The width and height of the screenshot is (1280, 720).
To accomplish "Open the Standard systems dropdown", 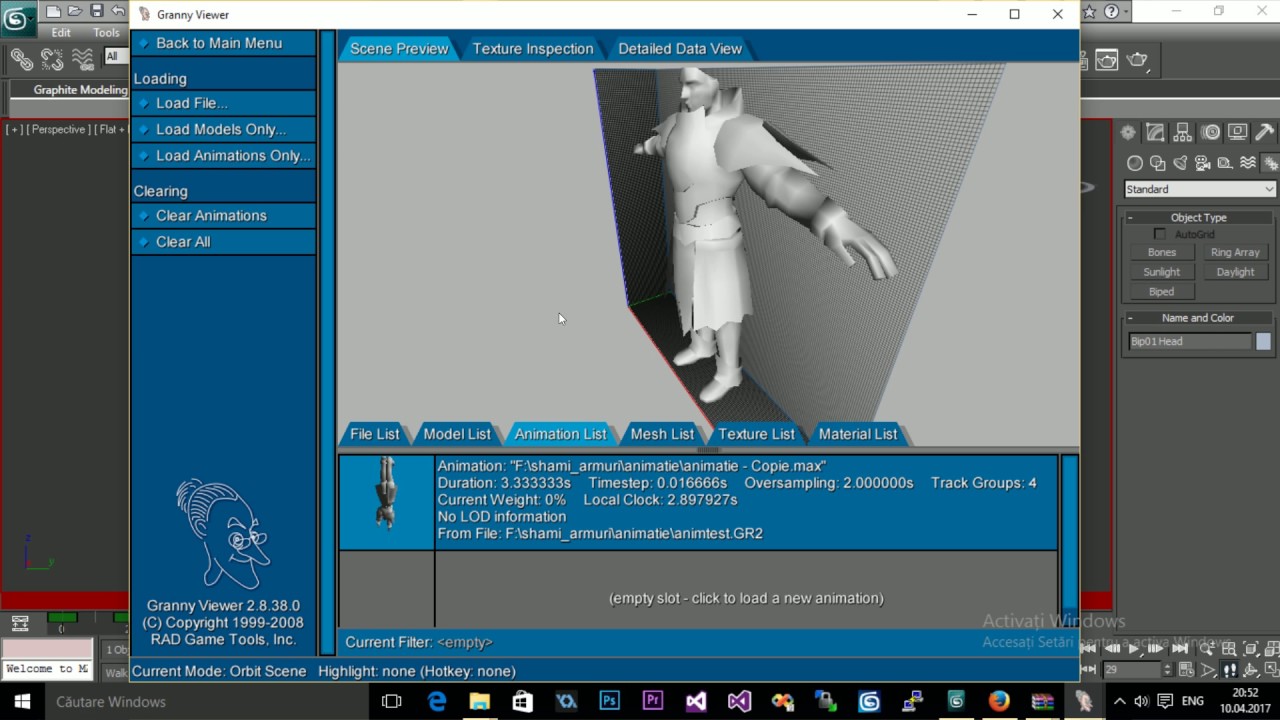I will click(x=1200, y=189).
